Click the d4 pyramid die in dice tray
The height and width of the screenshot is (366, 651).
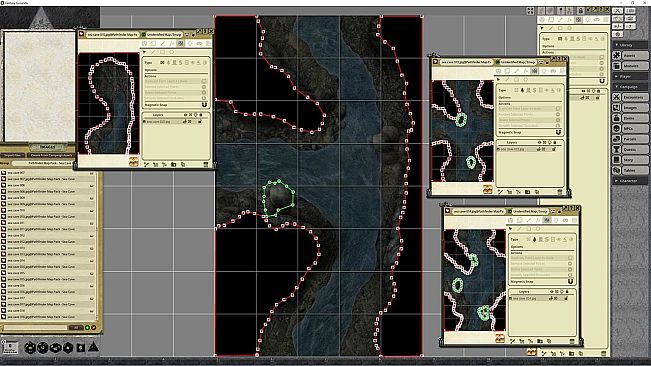(93, 347)
